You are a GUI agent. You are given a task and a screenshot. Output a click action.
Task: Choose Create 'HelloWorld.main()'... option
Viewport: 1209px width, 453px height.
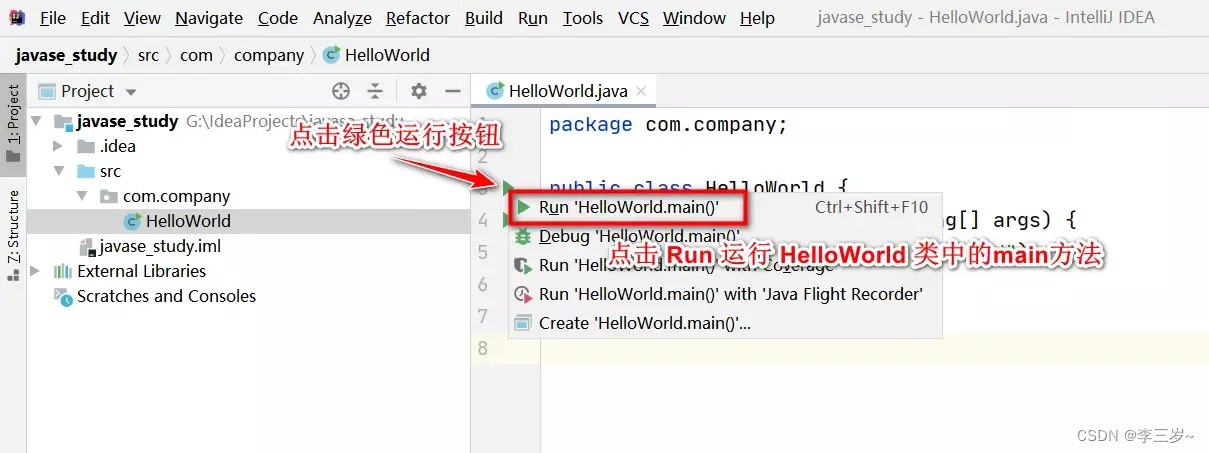pyautogui.click(x=724, y=323)
